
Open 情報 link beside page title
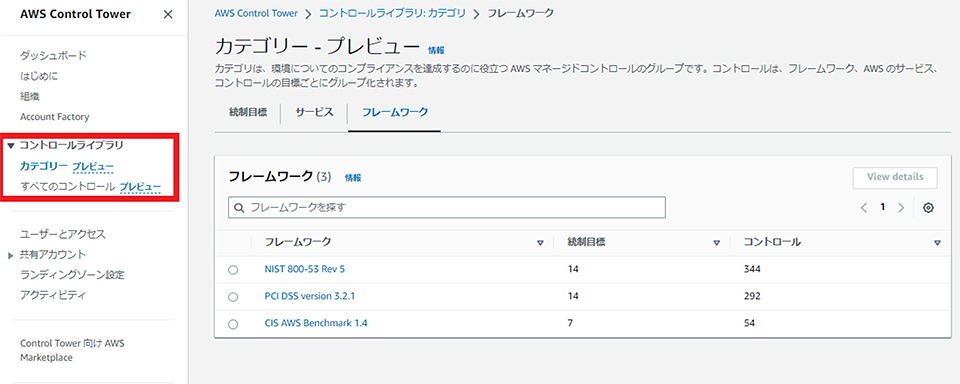436,50
